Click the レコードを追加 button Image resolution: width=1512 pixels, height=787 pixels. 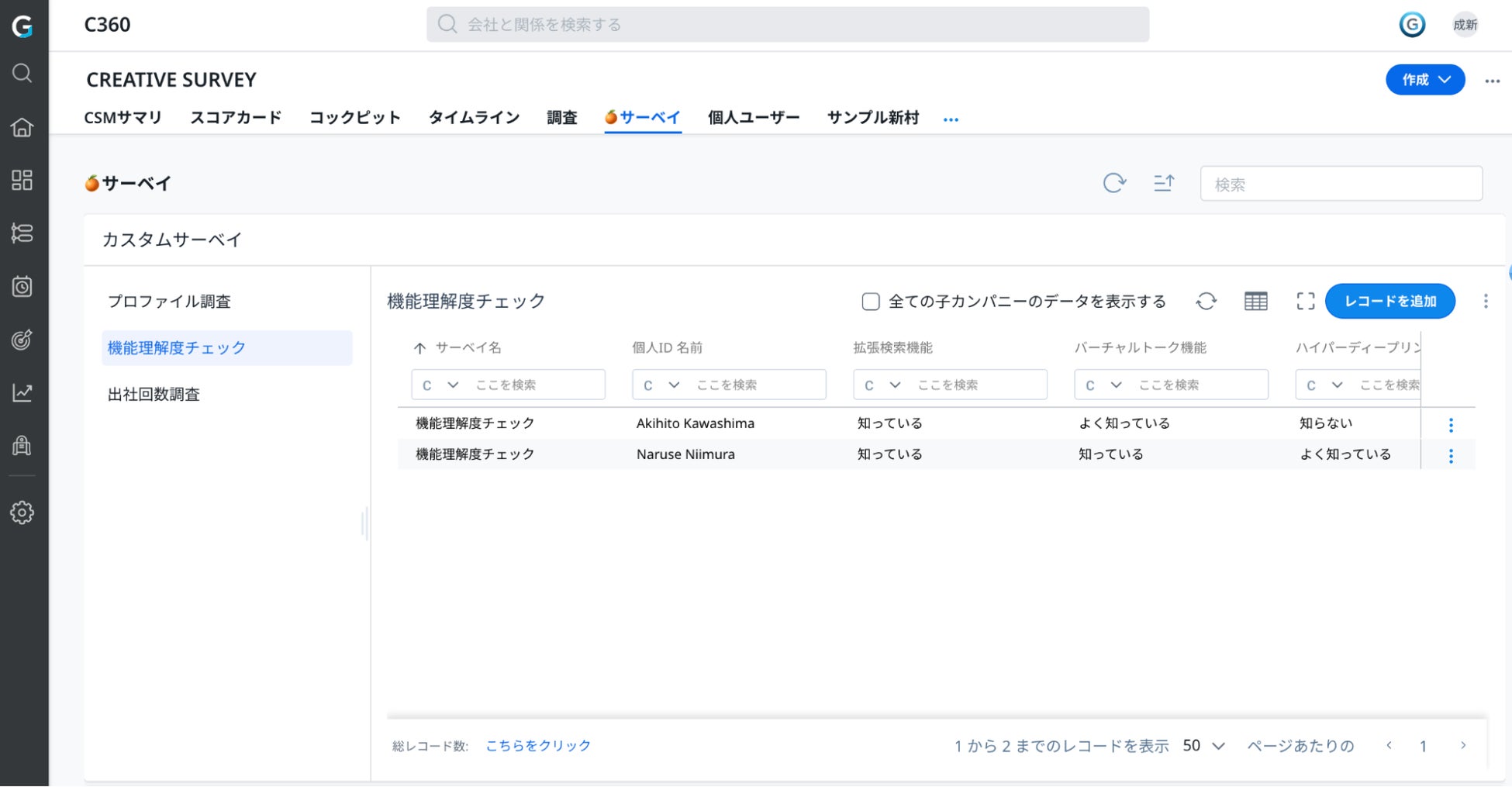coord(1389,301)
